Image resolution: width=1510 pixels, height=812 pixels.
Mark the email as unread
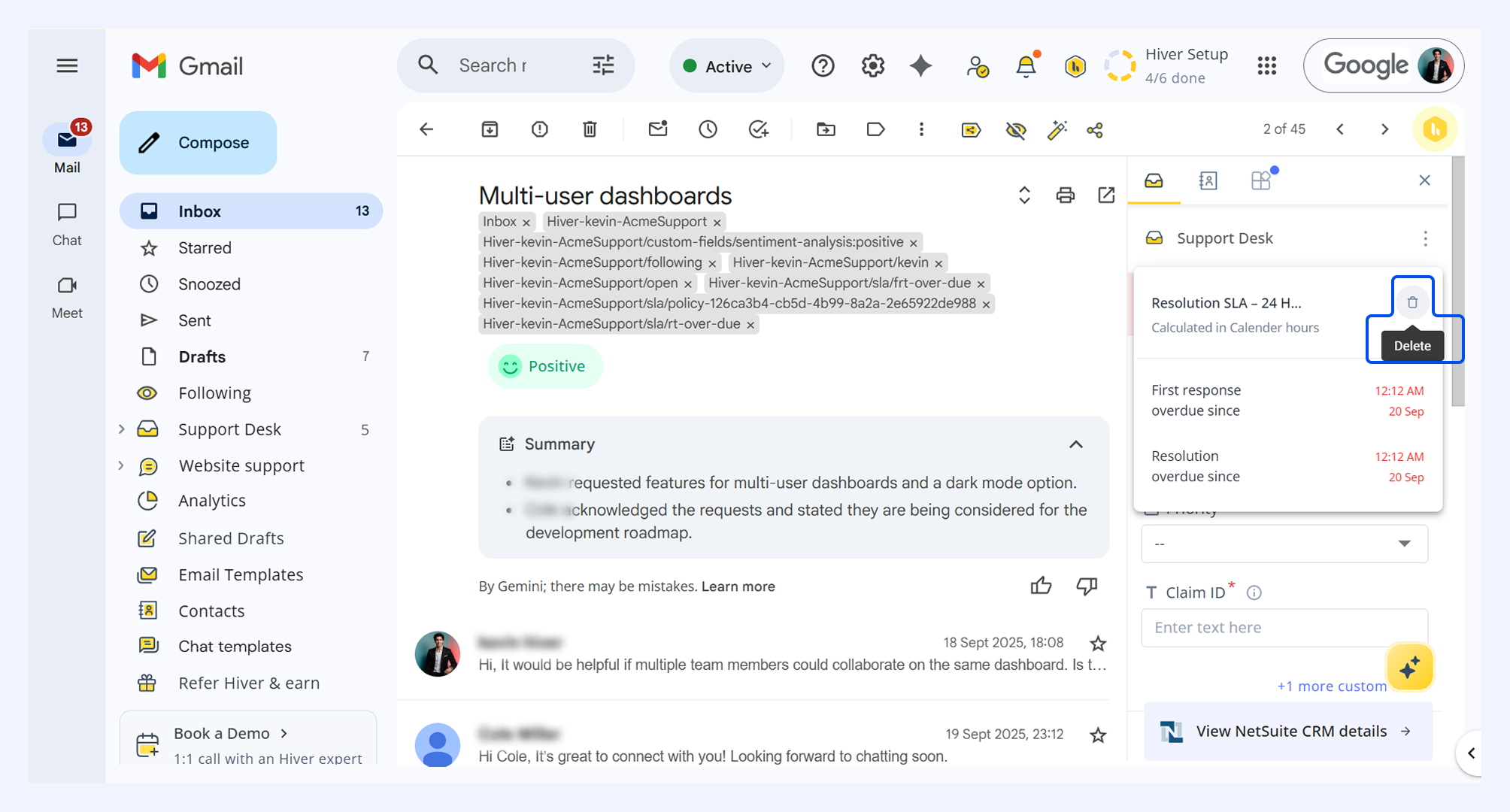pos(658,129)
